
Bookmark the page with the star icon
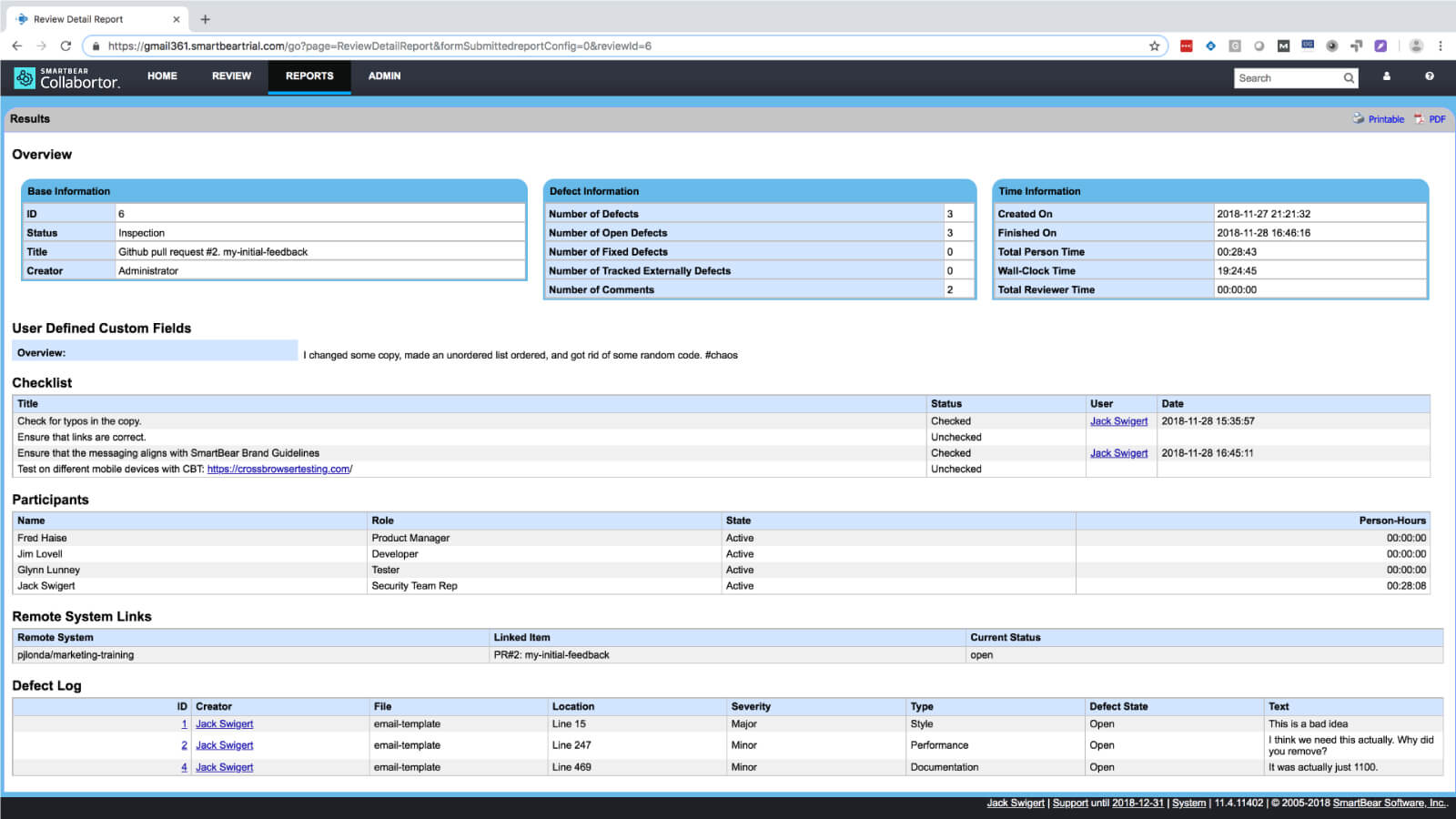pyautogui.click(x=1154, y=45)
